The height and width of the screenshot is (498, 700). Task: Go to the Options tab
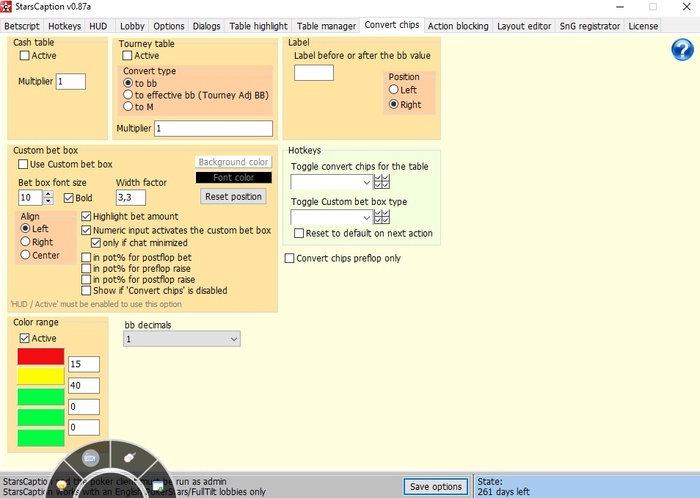[x=169, y=26]
